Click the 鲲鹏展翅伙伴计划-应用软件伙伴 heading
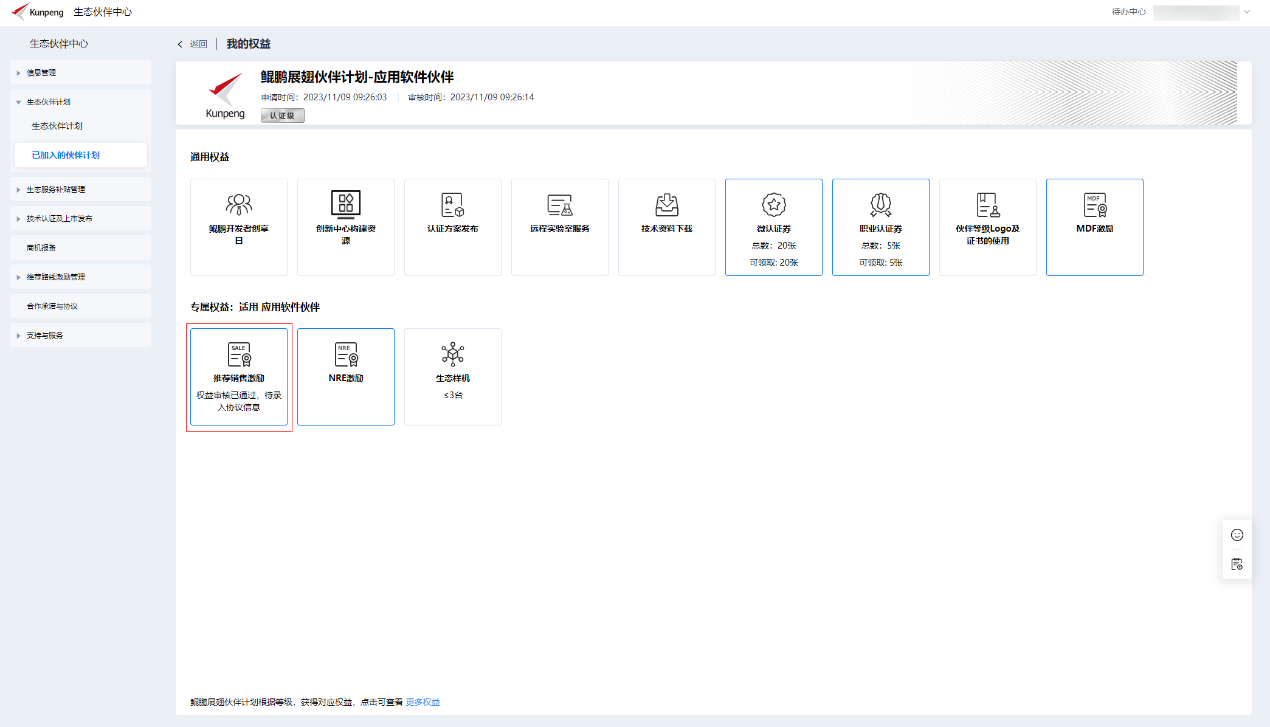1270x727 pixels. point(357,77)
